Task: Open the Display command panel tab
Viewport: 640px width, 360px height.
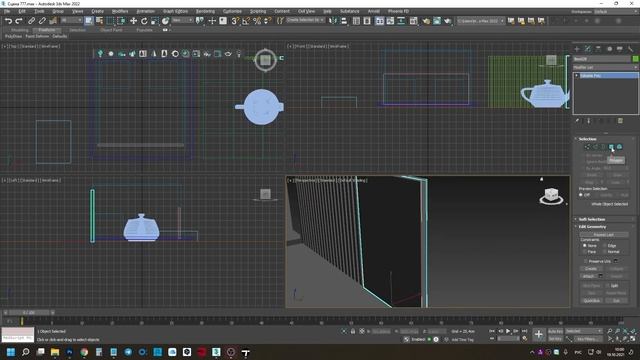Action: [620, 49]
